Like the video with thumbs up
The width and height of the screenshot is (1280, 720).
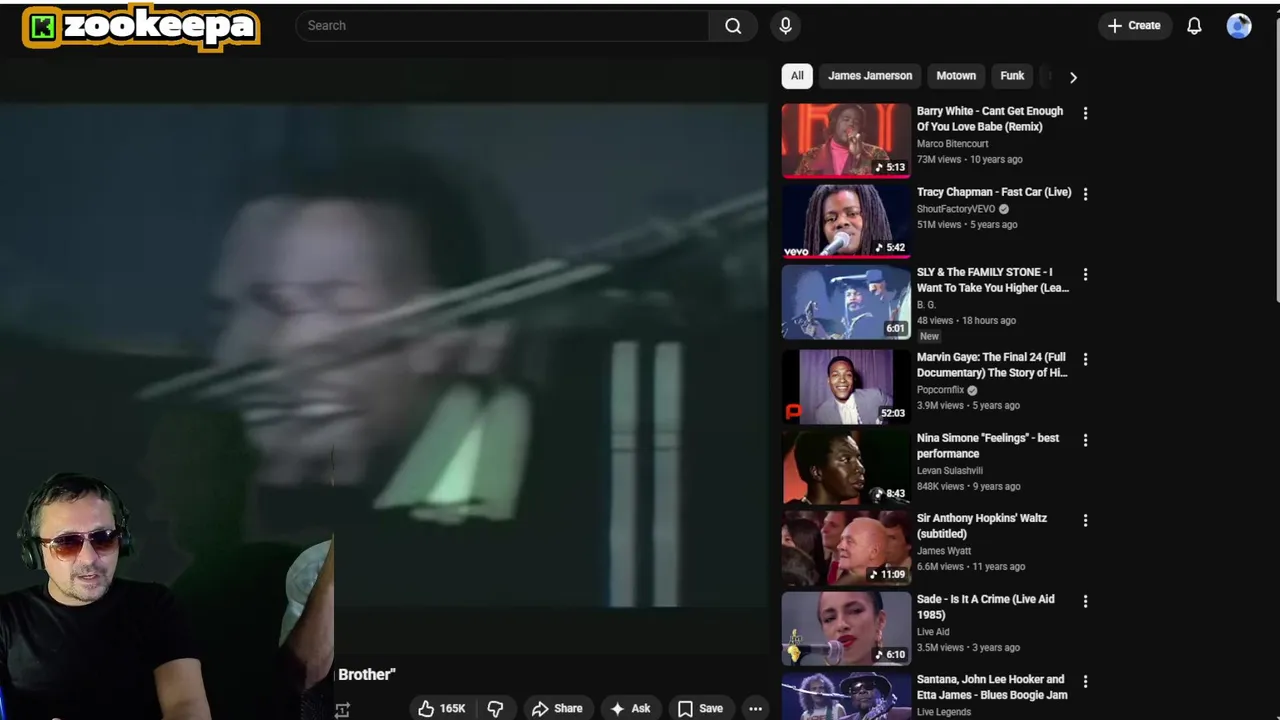(441, 708)
